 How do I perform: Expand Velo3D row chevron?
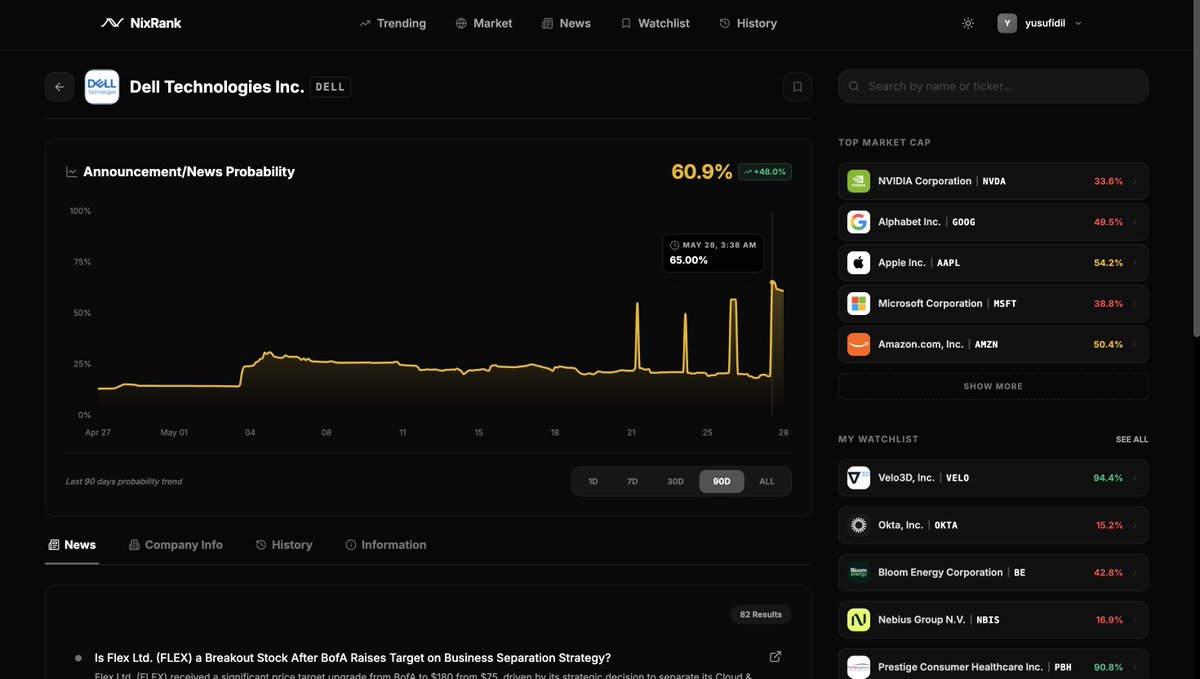pos(1134,478)
